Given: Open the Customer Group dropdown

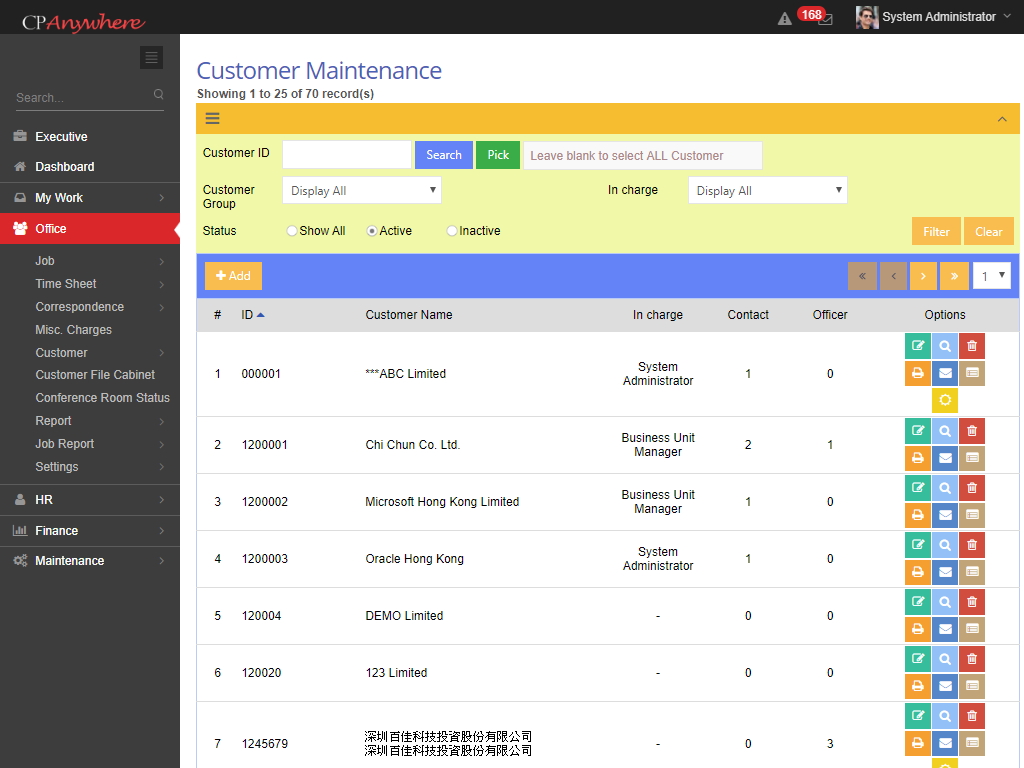Looking at the screenshot, I should click(362, 190).
